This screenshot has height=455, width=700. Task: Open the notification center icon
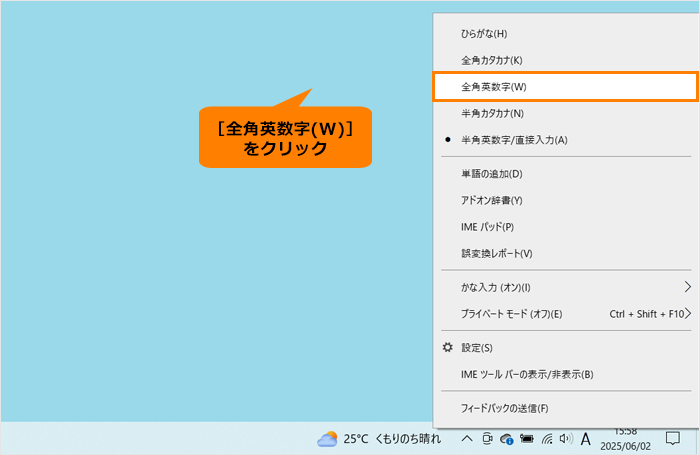point(673,438)
